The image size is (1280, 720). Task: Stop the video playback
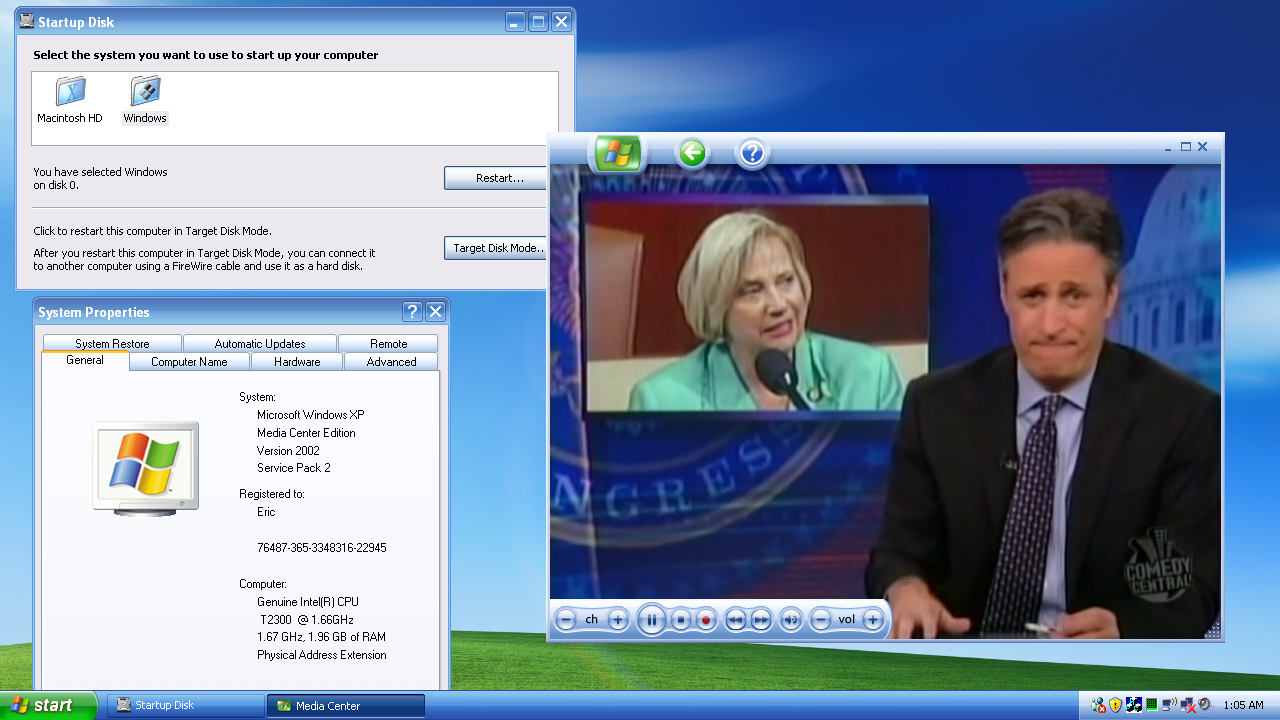pyautogui.click(x=681, y=620)
